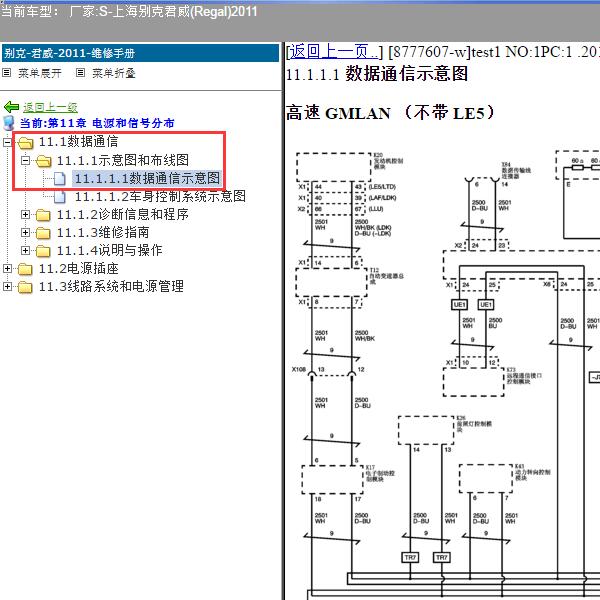Expand the 11.1.4说明与操作 node
The image size is (600, 600).
point(25,251)
